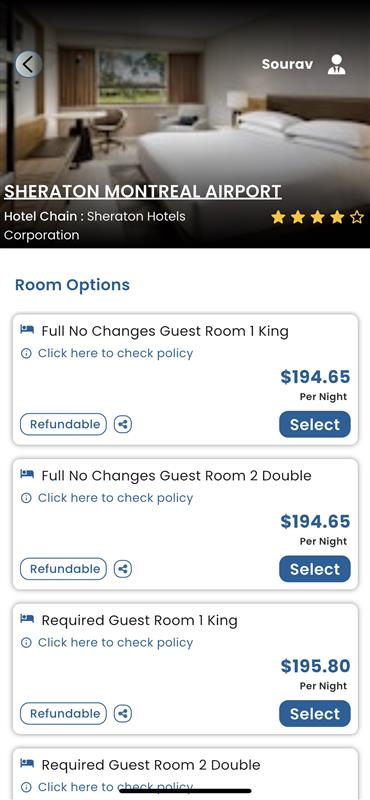Select the Full No Changes 2 Double room
This screenshot has height=800, width=370.
point(315,569)
